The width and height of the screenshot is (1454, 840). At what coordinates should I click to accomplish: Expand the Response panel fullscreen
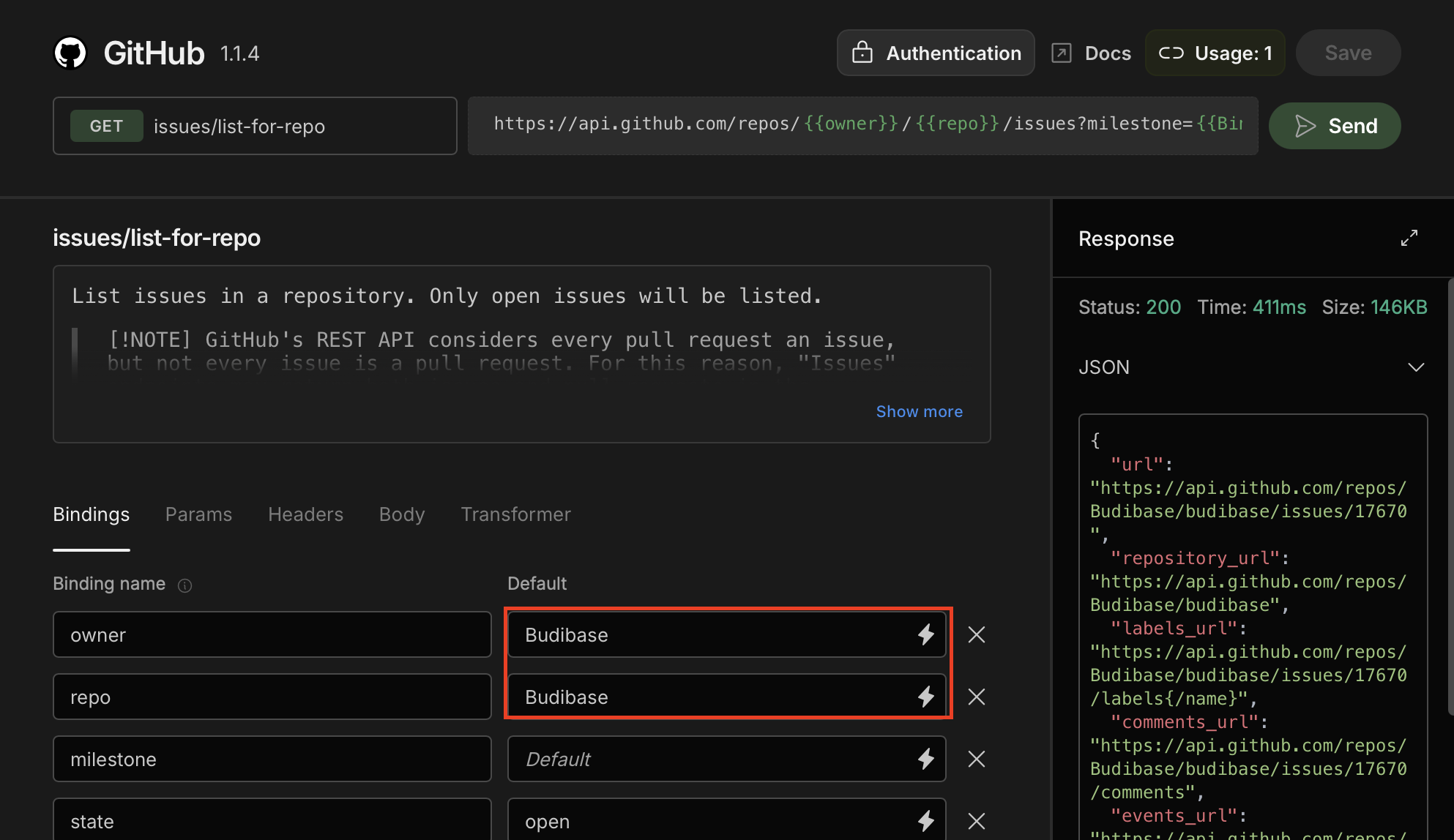[1409, 239]
